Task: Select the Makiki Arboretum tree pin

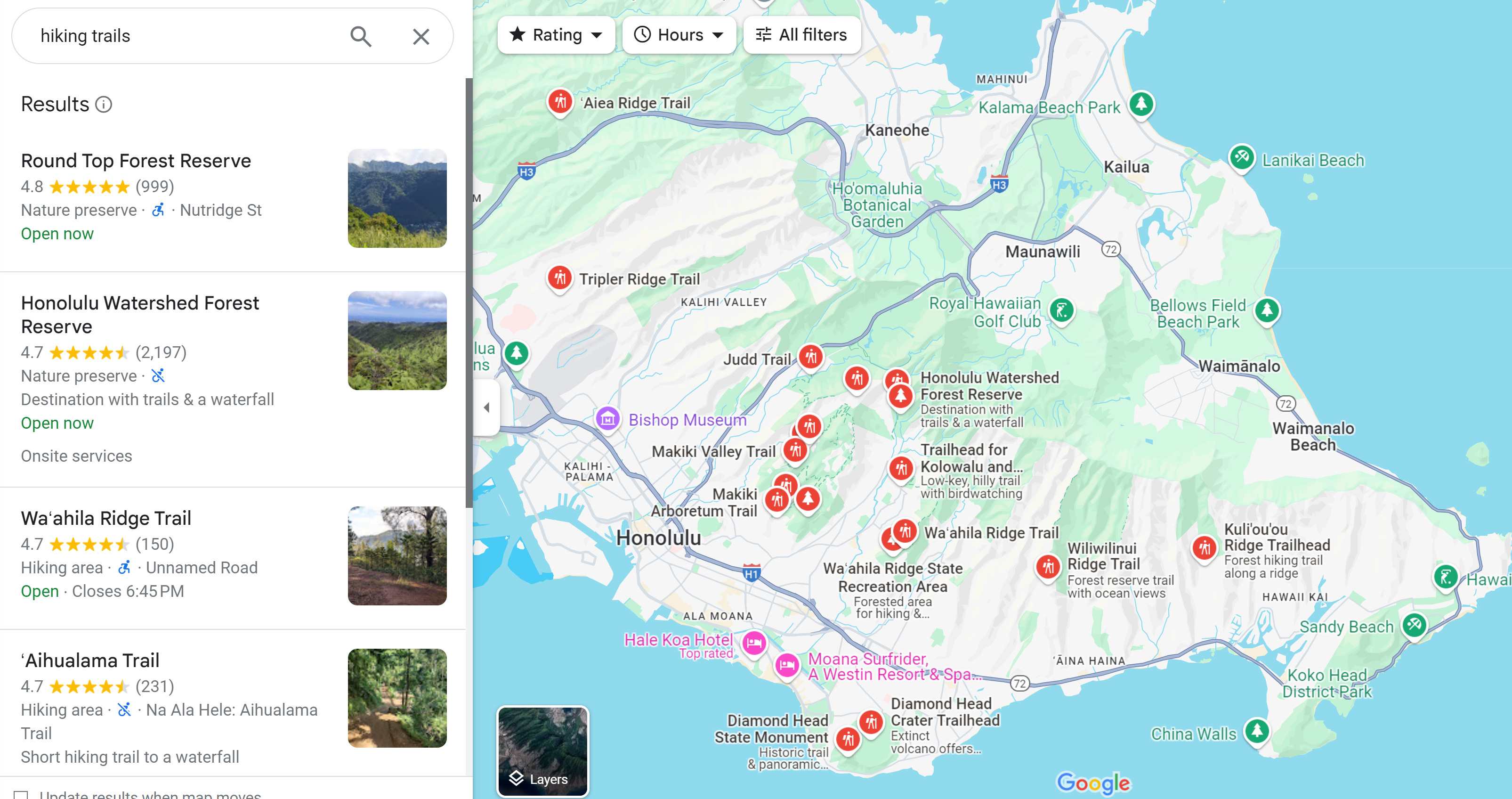Action: (808, 499)
